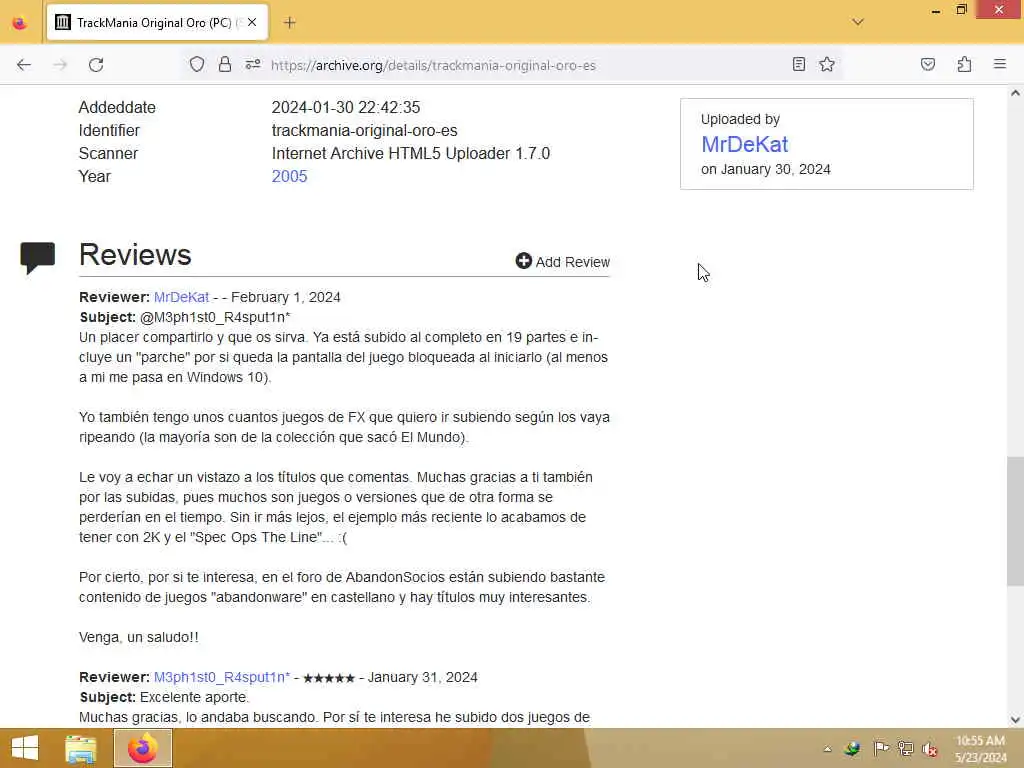
Task: Open reviewer M3ph1st0_R4sput1n* link
Action: coord(222,677)
